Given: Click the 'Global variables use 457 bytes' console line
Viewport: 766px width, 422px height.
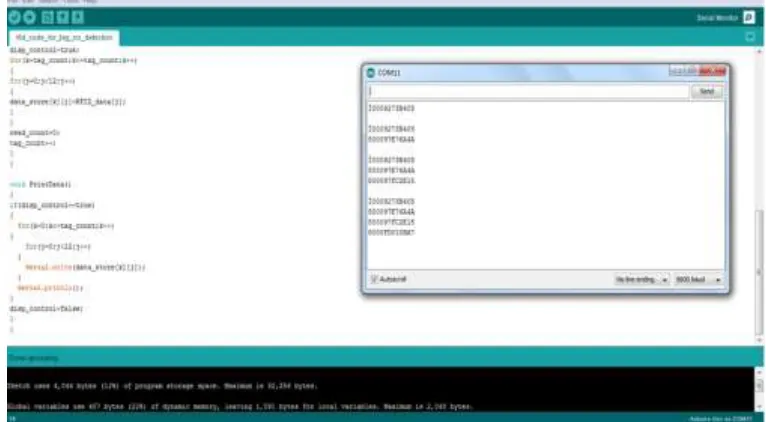Looking at the screenshot, I should pos(240,406).
